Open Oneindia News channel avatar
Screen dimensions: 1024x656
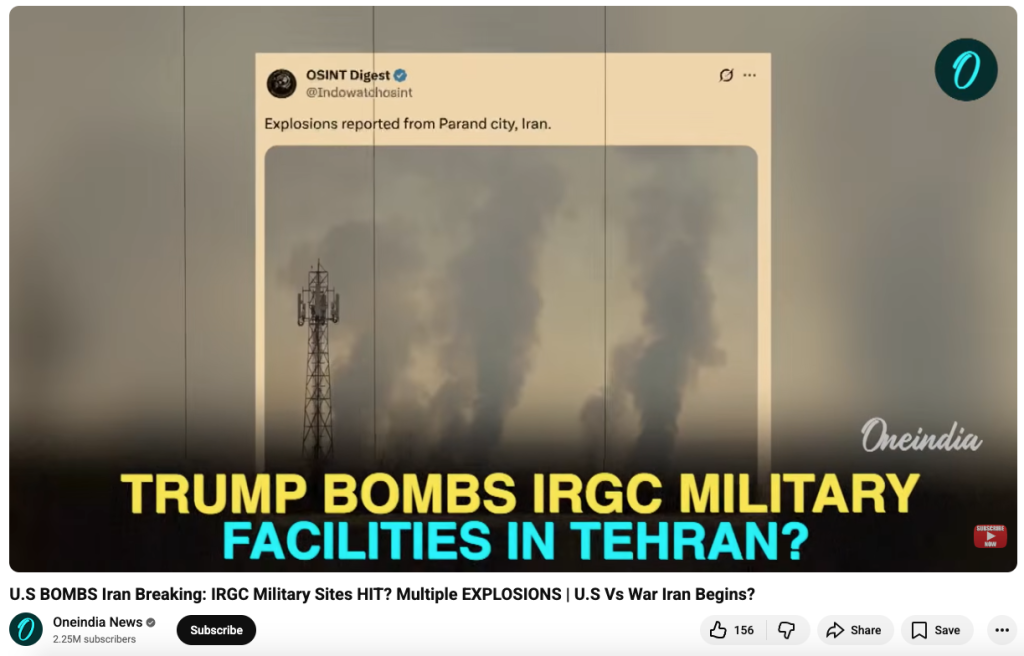[26, 629]
